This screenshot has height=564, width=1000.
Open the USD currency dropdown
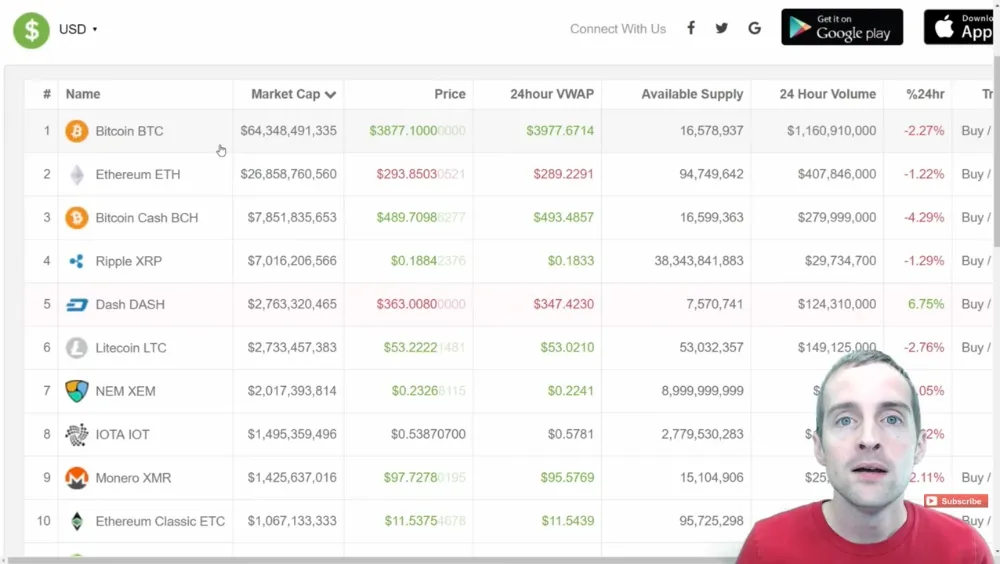click(x=78, y=29)
